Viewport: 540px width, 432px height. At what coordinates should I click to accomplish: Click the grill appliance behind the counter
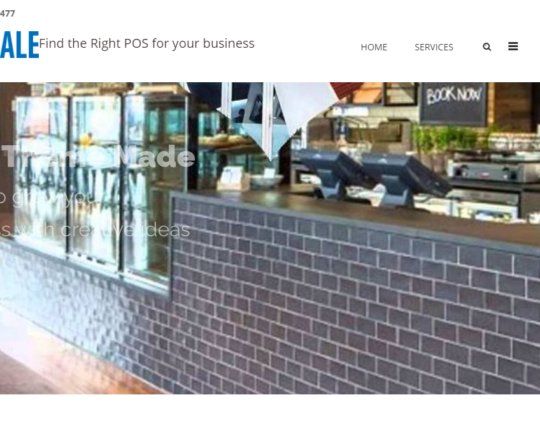(494, 171)
